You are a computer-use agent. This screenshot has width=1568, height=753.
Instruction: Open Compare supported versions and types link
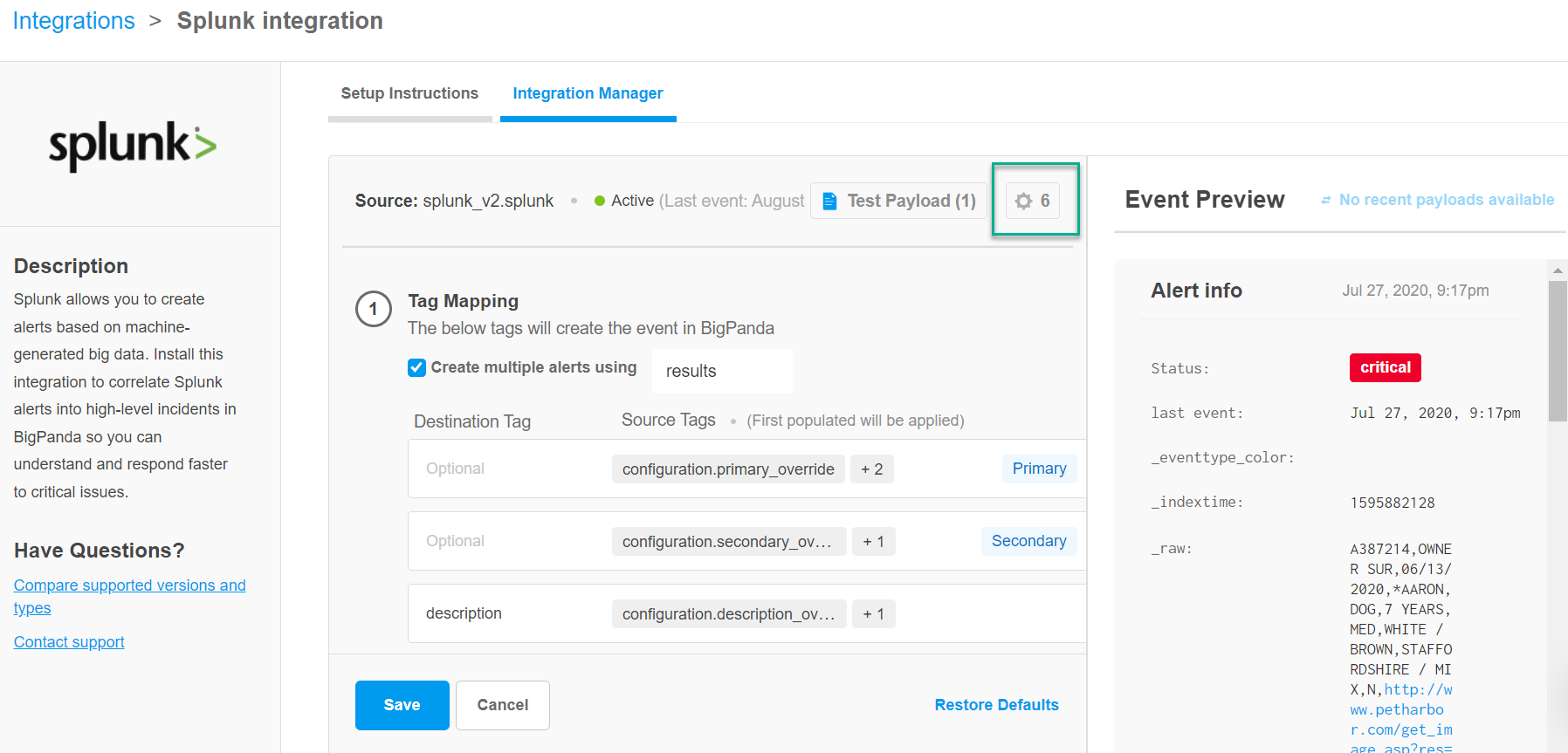129,597
